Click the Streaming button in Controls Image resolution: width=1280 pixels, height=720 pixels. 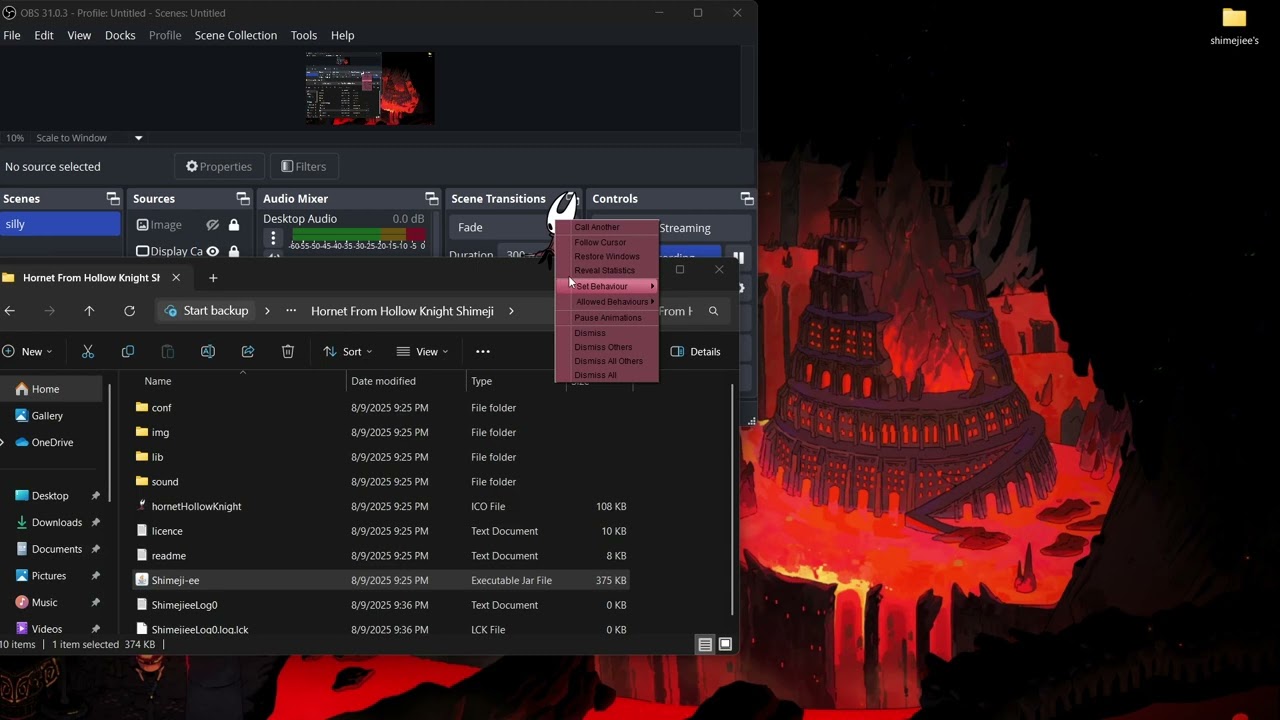[x=685, y=228]
